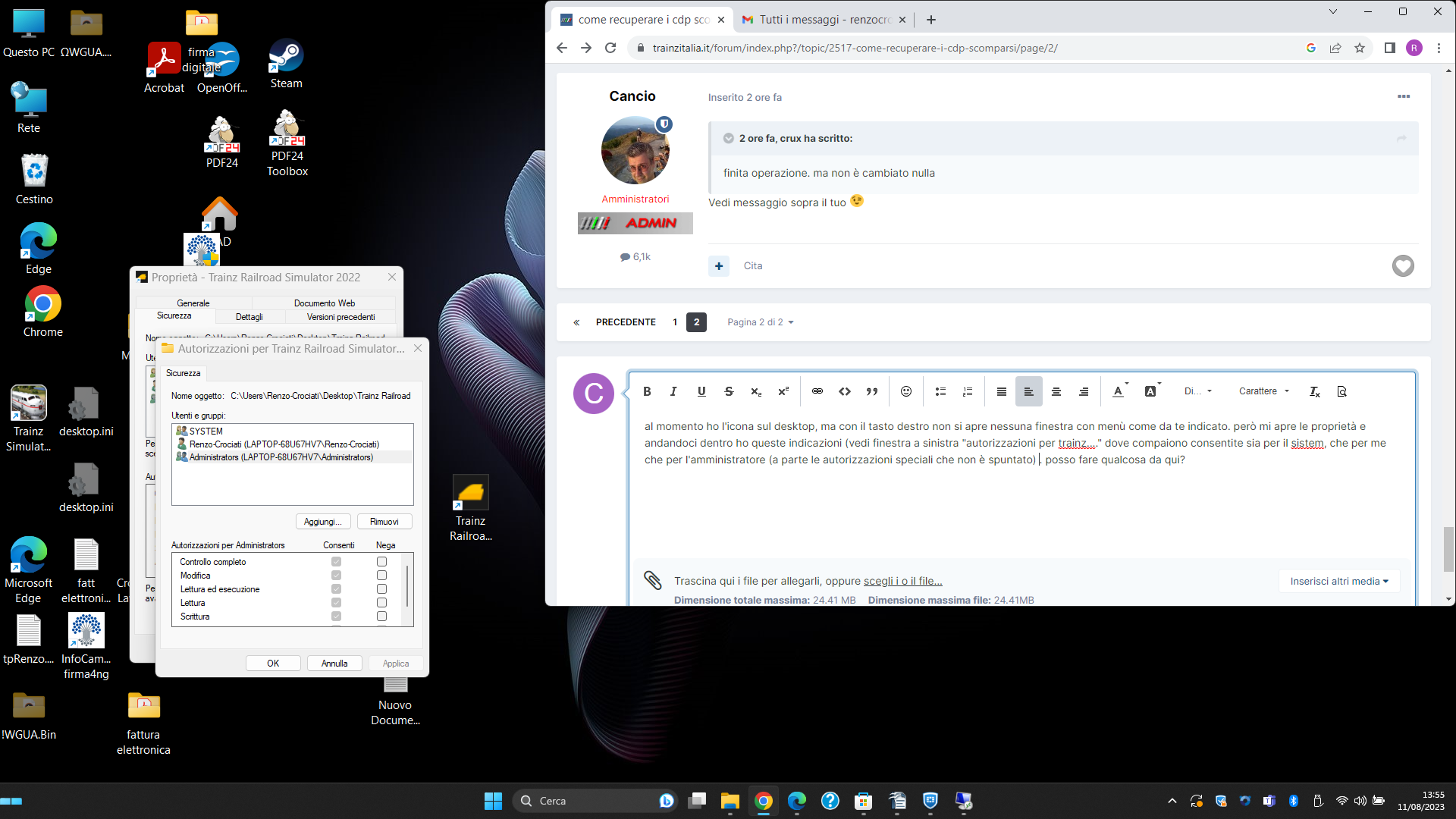Switch to the Dettagli tab

pos(249,317)
